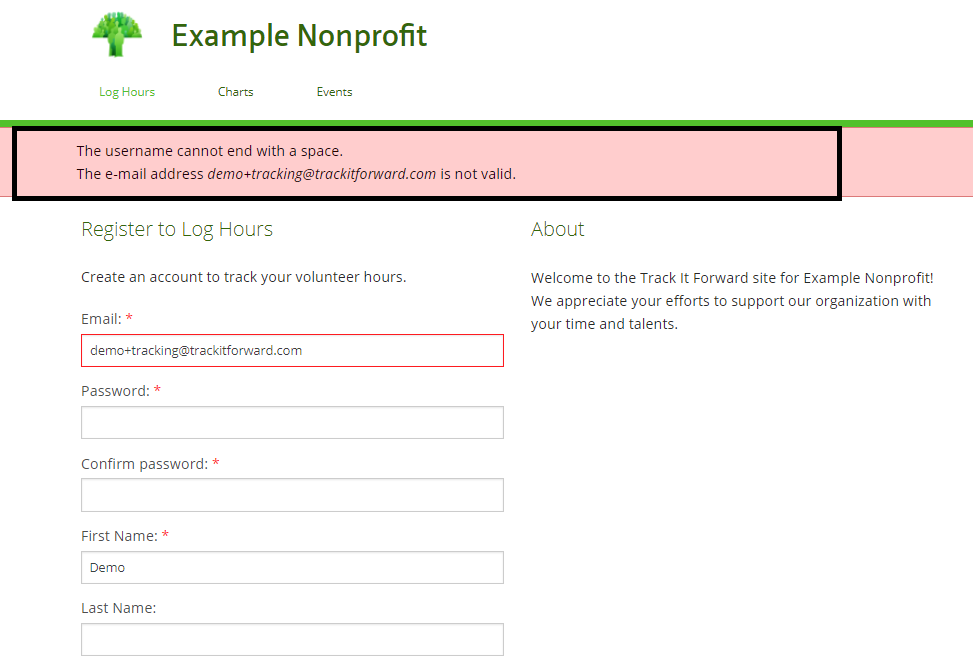Click the italic email address in the error
973x670 pixels.
tap(322, 174)
